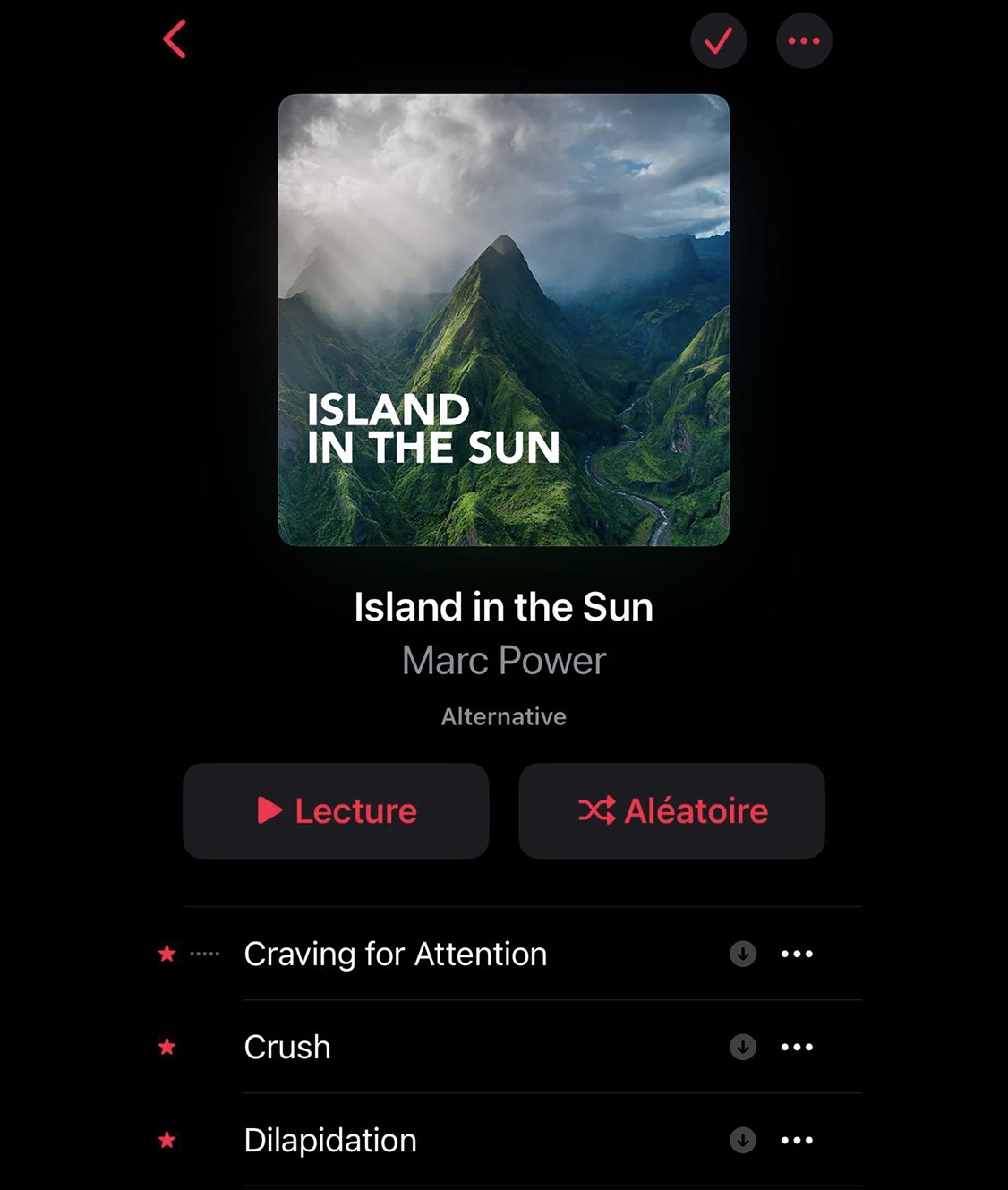The width and height of the screenshot is (1008, 1190).
Task: Open the album more options menu
Action: click(804, 40)
